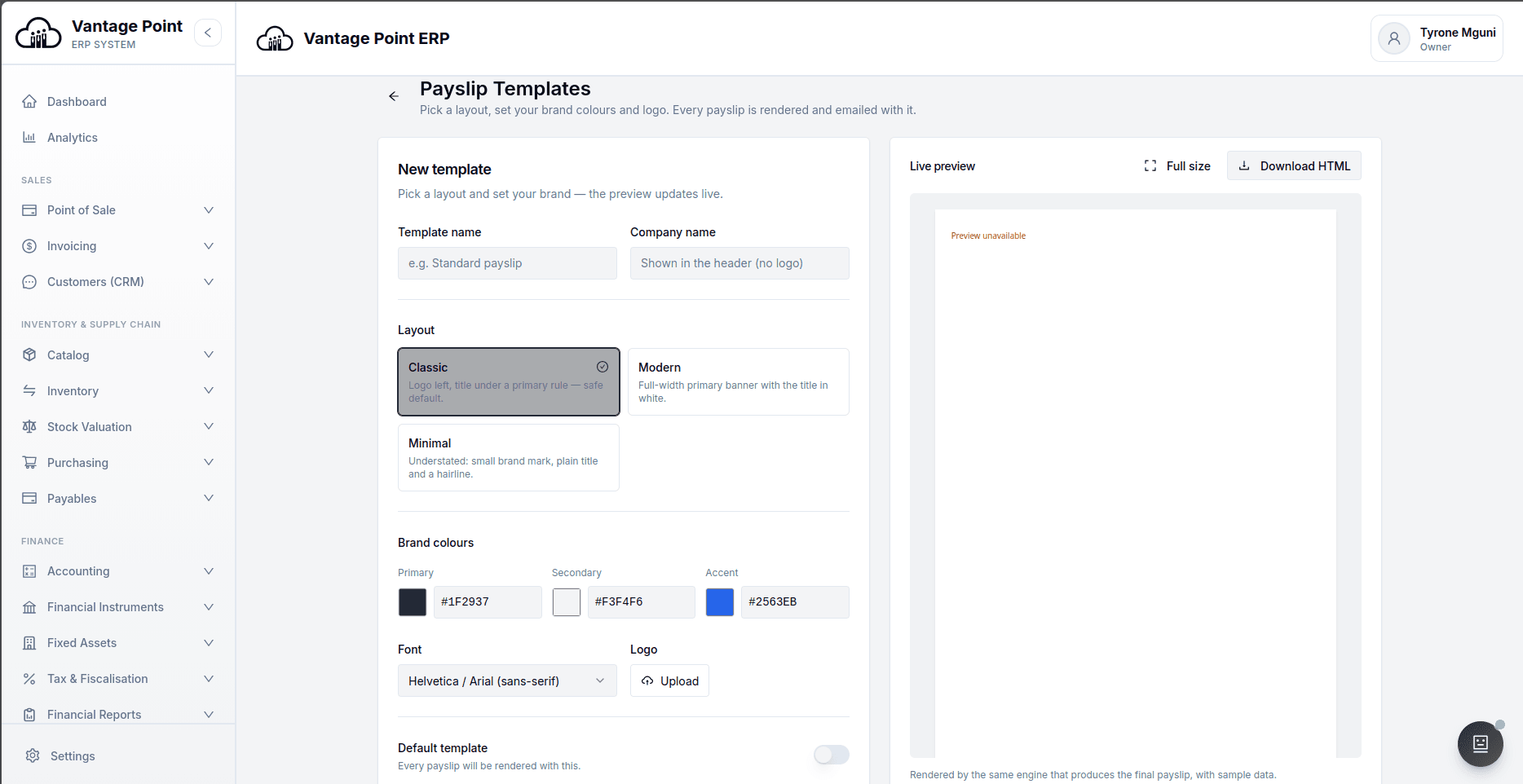Open the Accent blue colour swatch
Viewport: 1523px width, 784px height.
(x=720, y=601)
